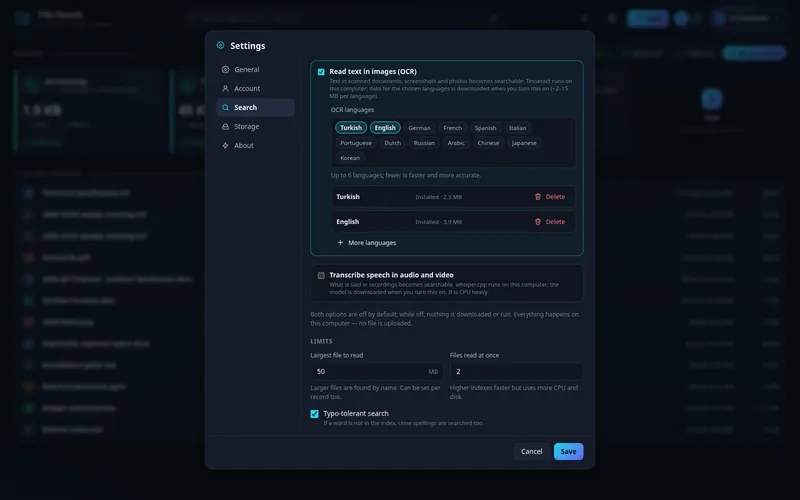Delete the installed Turkish language data
800x500 pixels.
point(550,196)
